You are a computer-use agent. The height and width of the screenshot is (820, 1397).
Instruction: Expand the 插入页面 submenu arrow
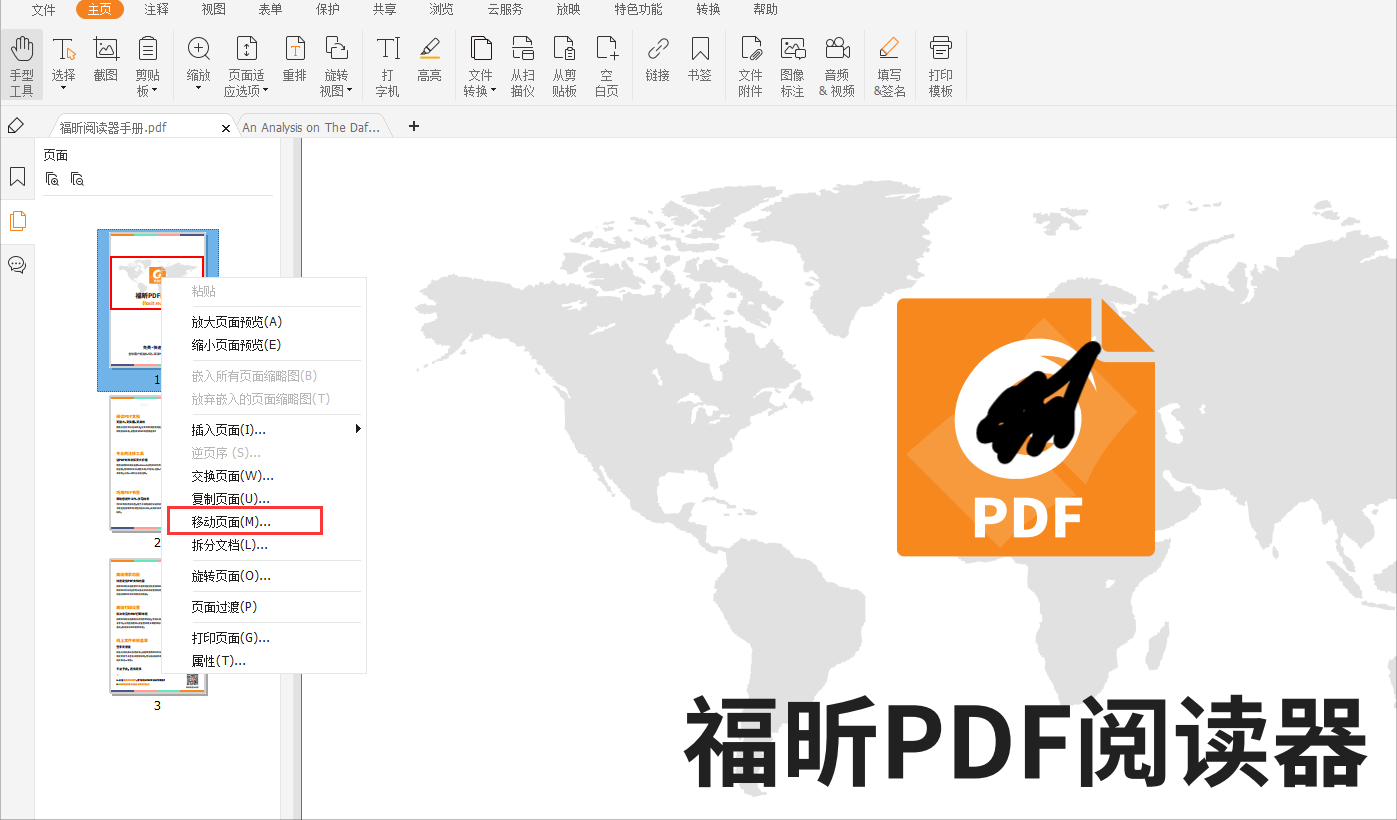tap(358, 428)
